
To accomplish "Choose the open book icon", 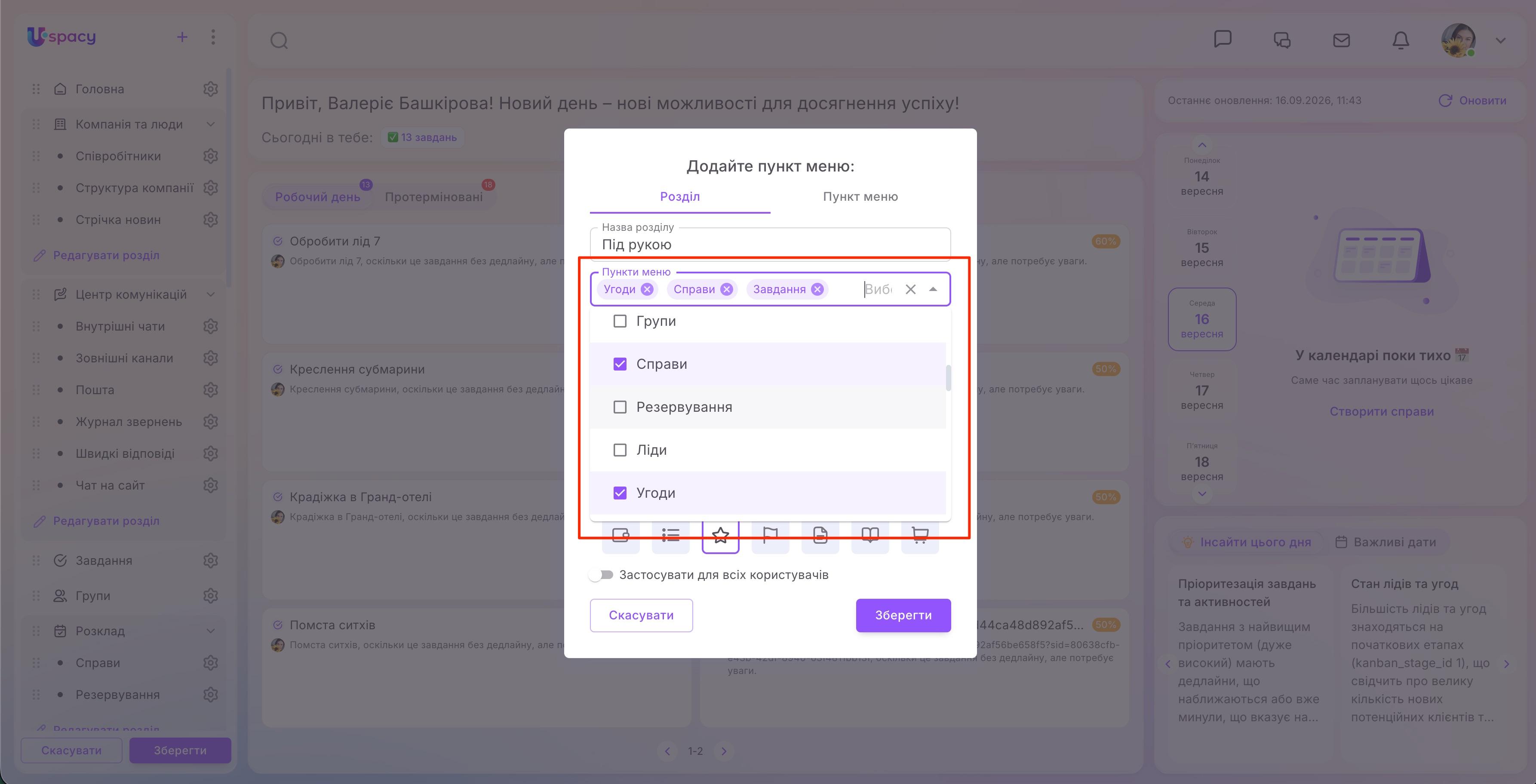I will click(870, 535).
